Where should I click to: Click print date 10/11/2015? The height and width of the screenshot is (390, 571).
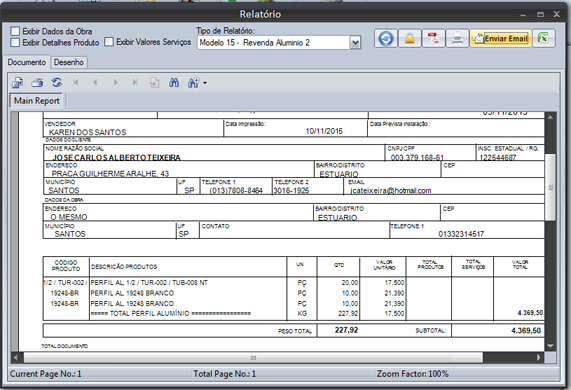point(324,131)
